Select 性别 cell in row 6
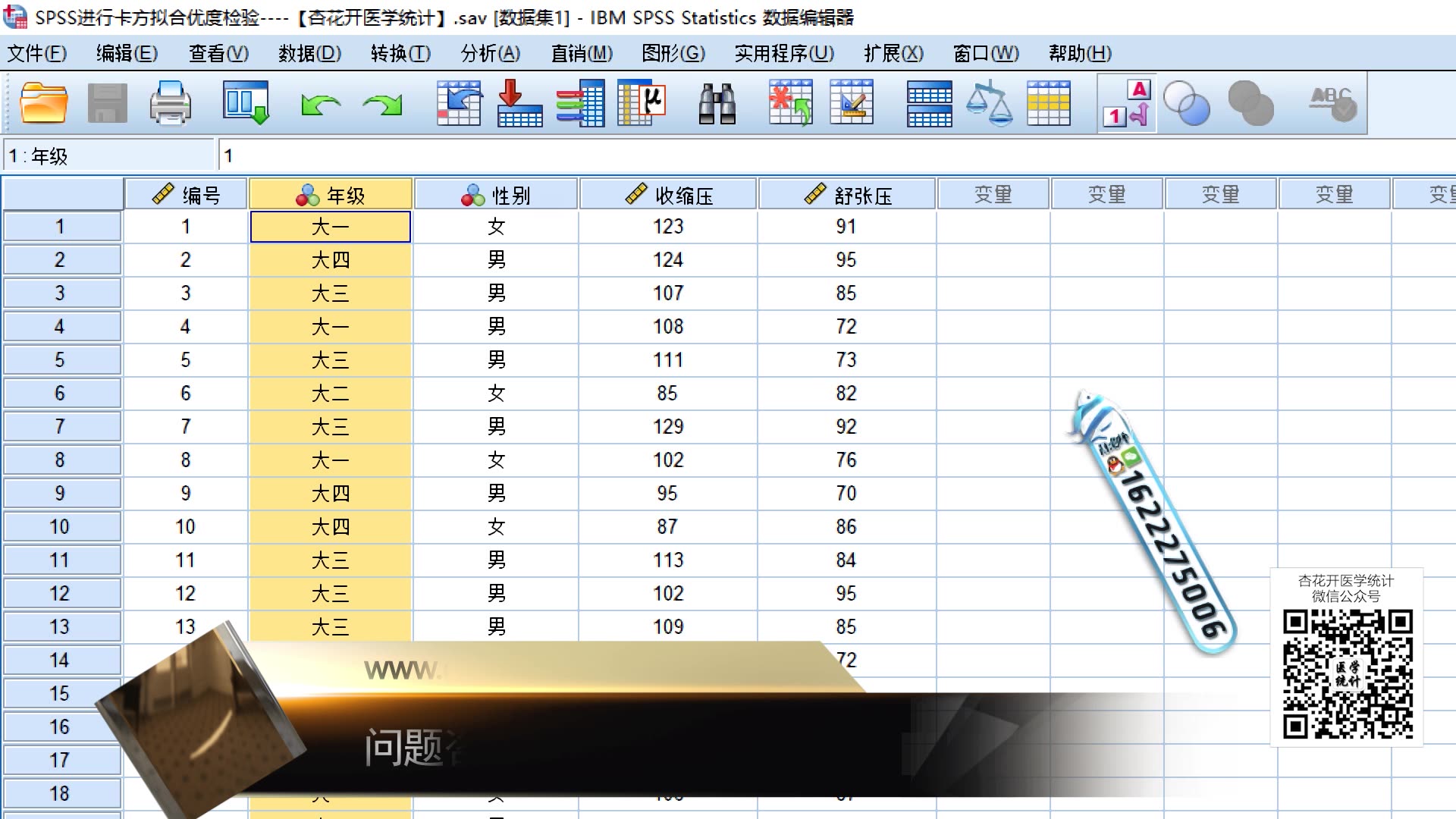This screenshot has width=1456, height=819. pos(496,393)
